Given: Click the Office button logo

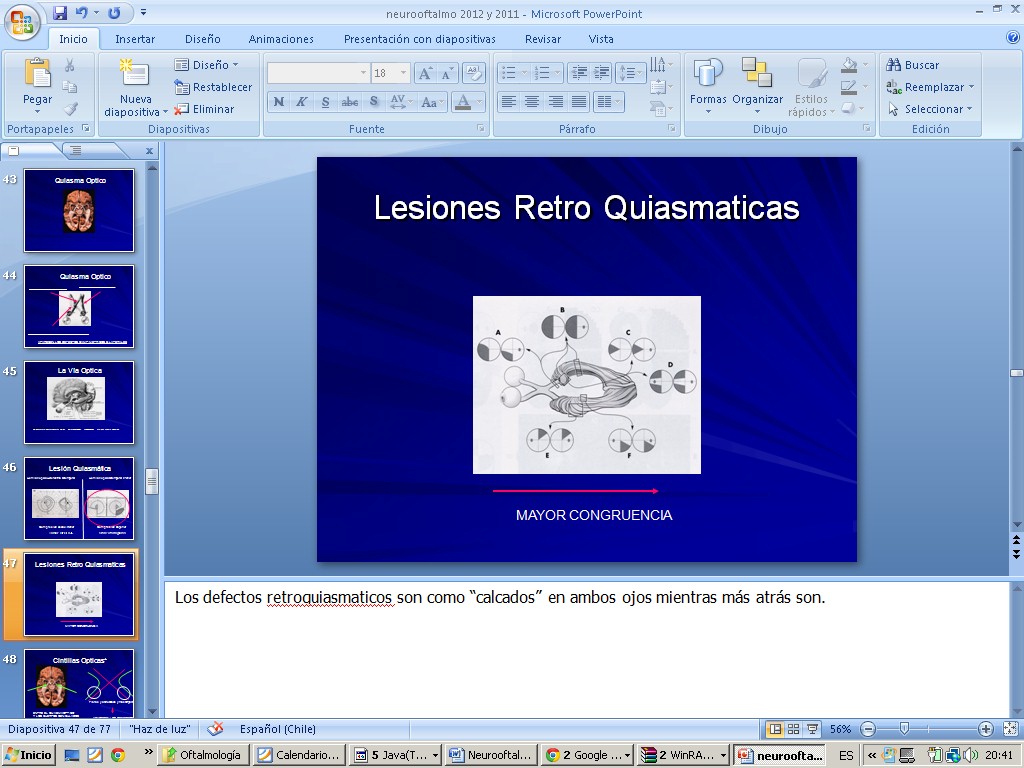Looking at the screenshot, I should (20, 20).
